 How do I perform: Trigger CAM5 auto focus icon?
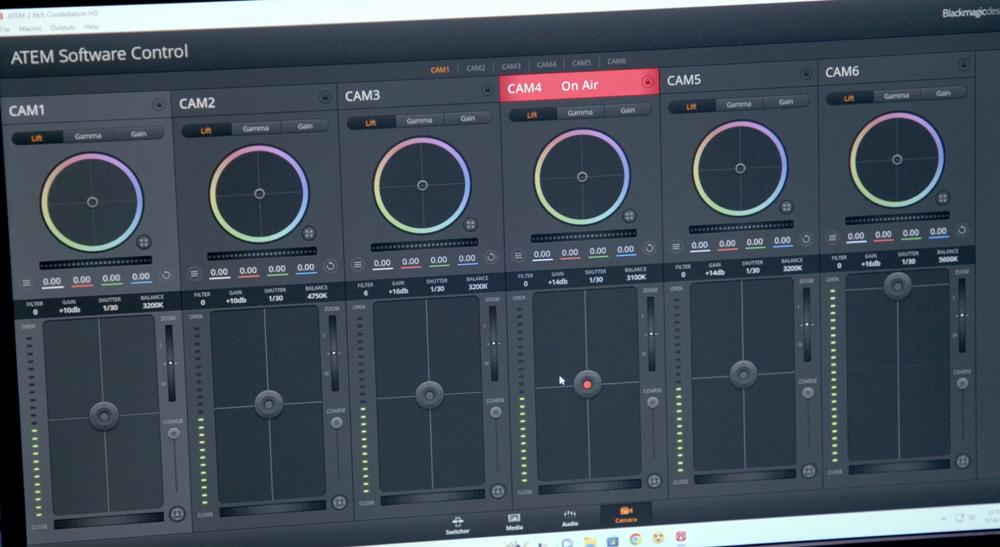809,471
